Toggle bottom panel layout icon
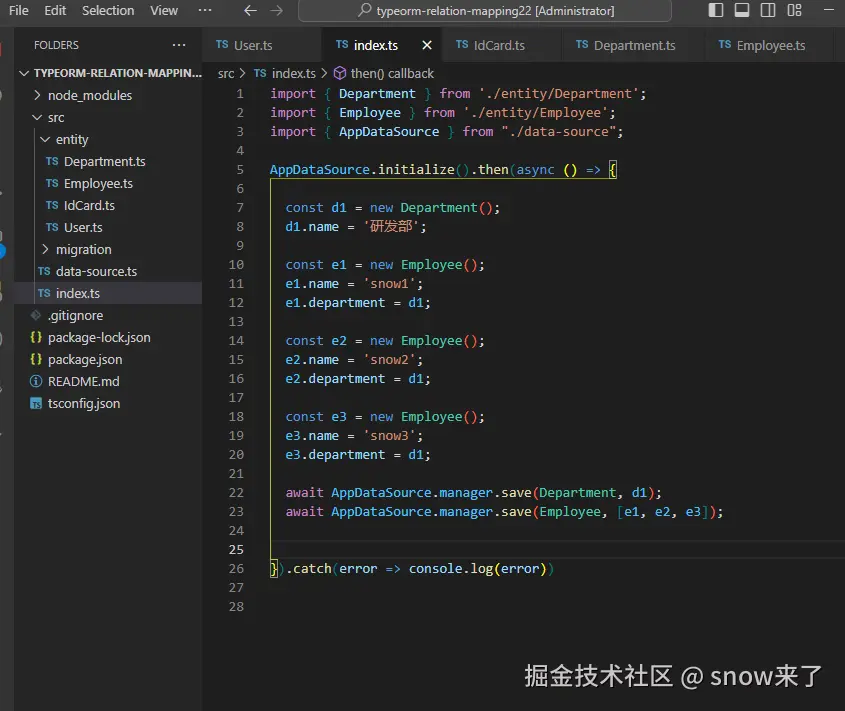 click(742, 10)
